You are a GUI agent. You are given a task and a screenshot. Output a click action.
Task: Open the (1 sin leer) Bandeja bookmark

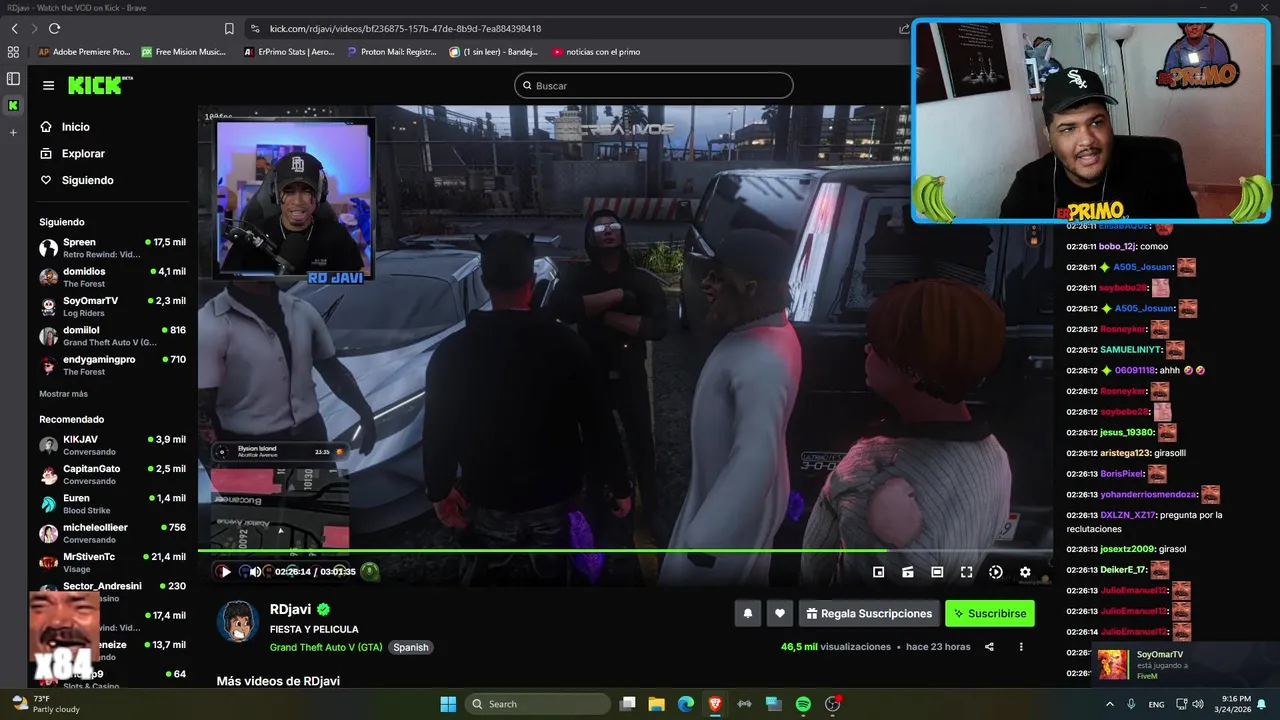pyautogui.click(x=493, y=52)
